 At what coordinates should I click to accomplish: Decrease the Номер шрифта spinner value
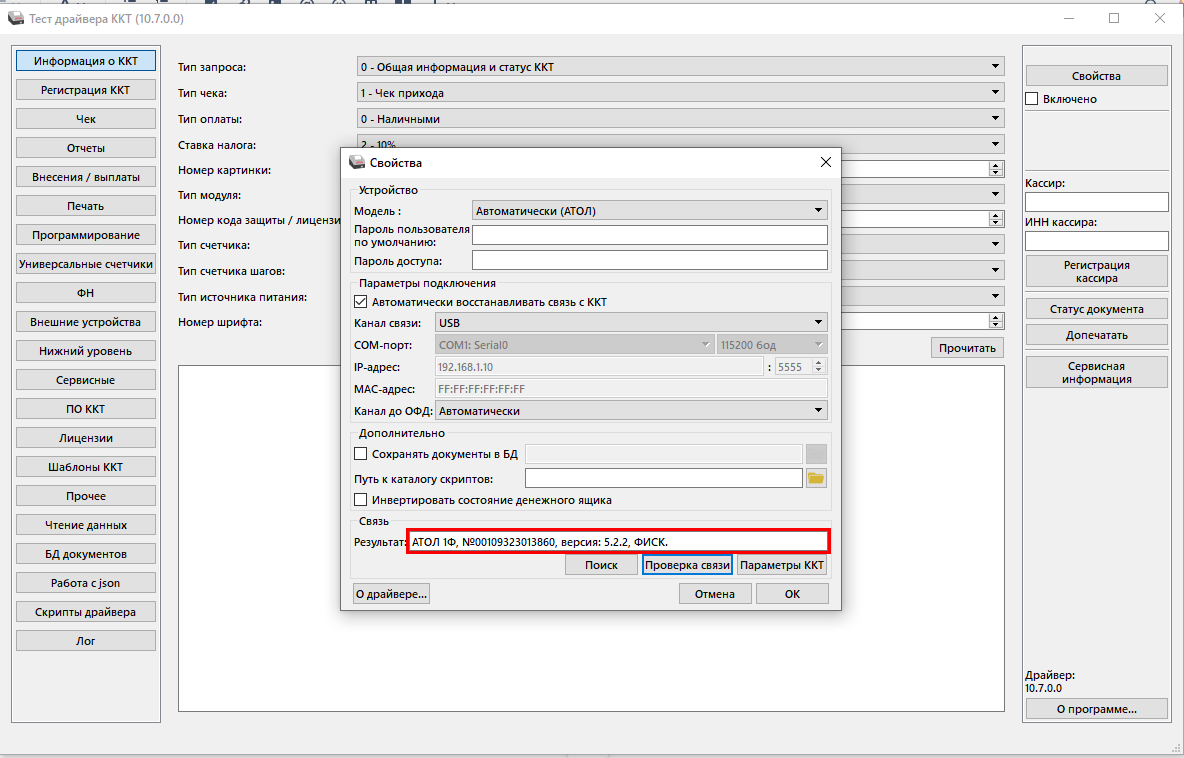coord(996,325)
